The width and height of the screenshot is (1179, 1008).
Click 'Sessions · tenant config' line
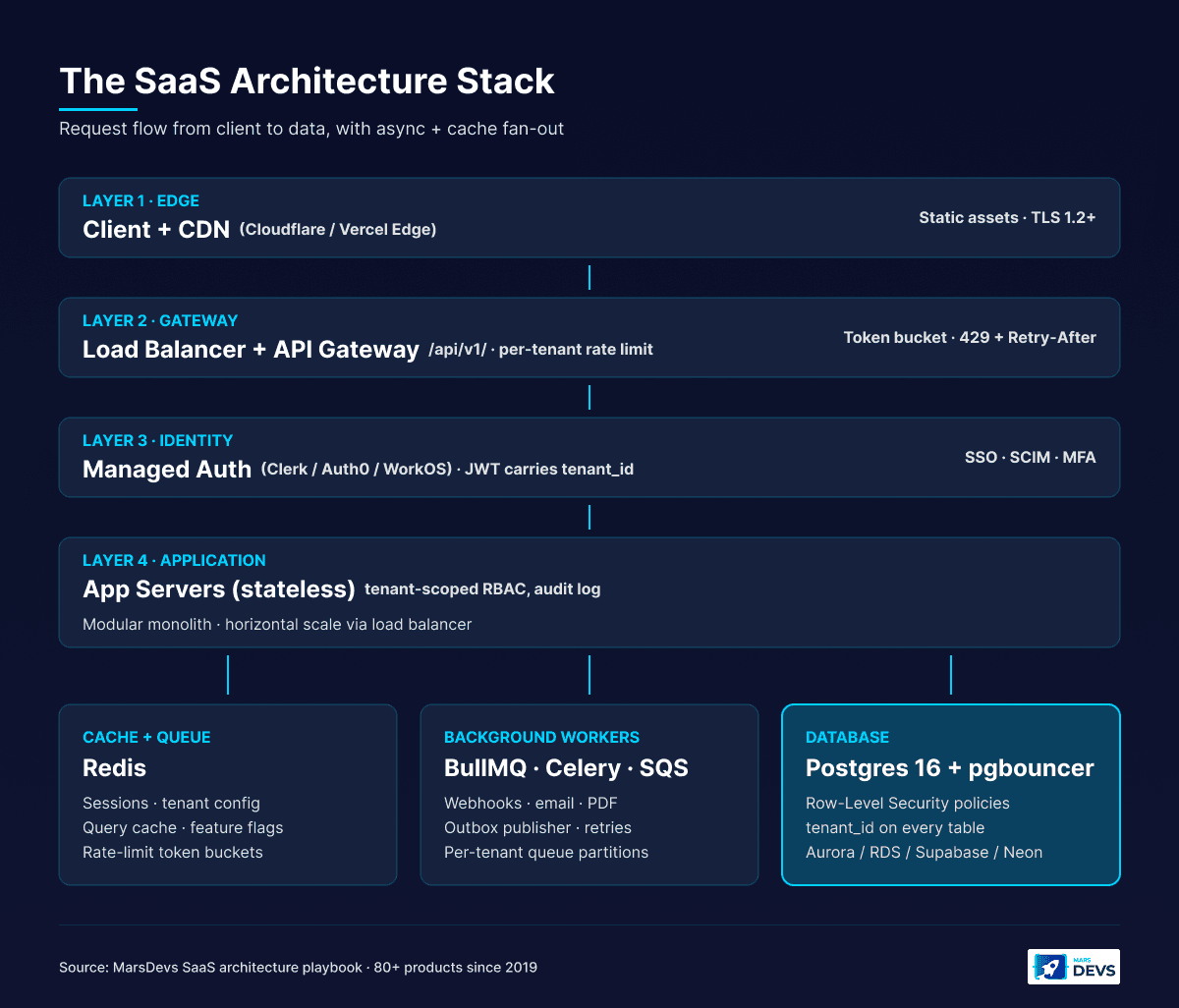[171, 803]
